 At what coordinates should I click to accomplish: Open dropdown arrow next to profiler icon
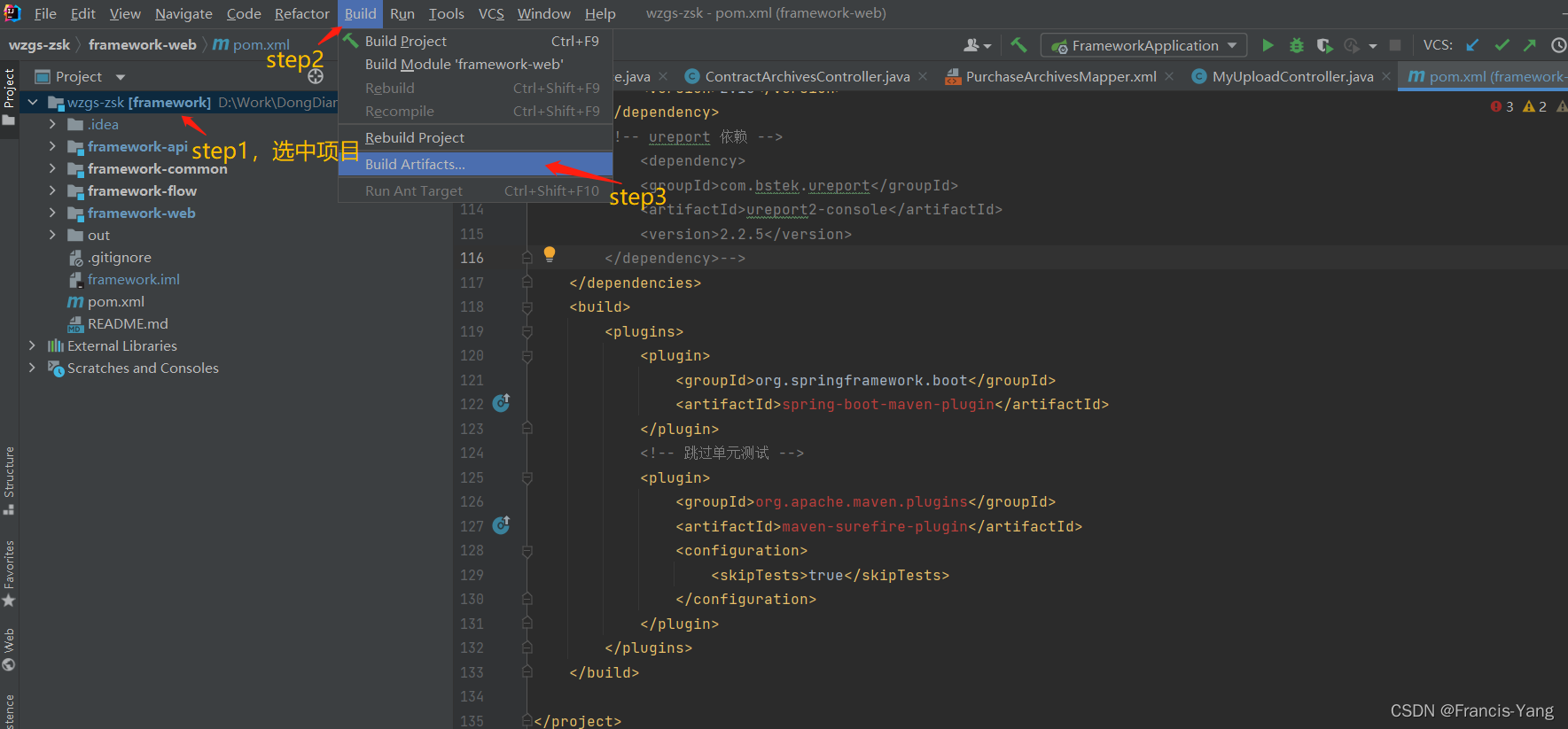coord(1373,46)
